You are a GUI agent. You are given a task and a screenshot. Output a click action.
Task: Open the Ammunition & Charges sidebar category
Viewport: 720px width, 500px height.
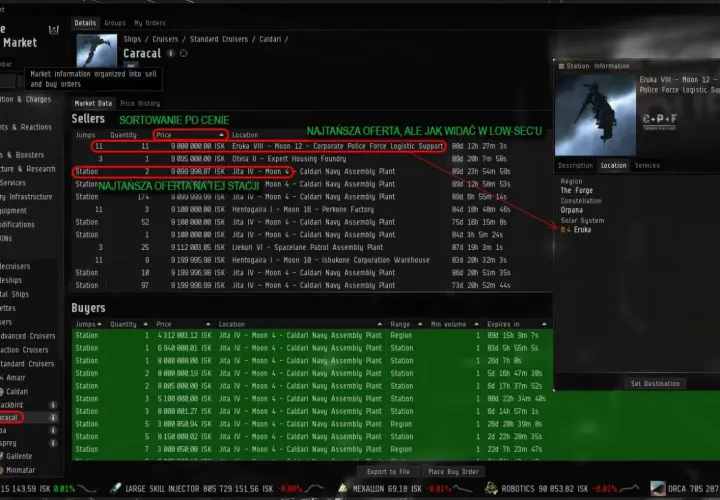26,99
